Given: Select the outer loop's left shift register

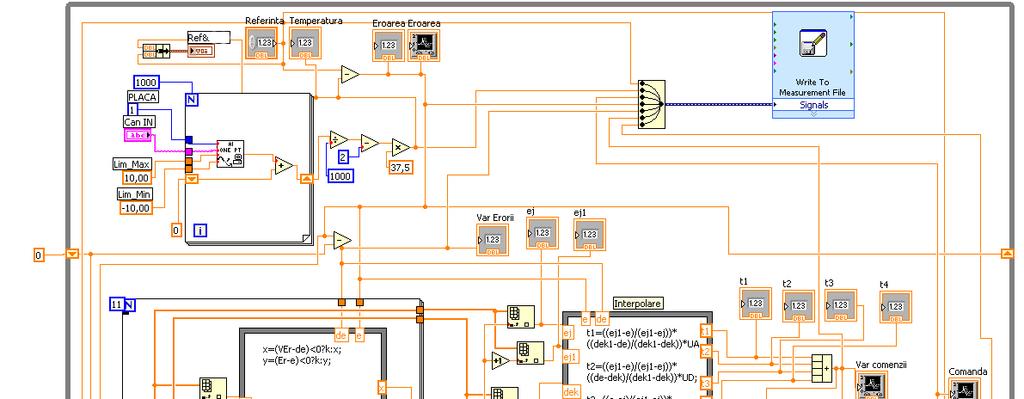Looking at the screenshot, I should coord(72,253).
